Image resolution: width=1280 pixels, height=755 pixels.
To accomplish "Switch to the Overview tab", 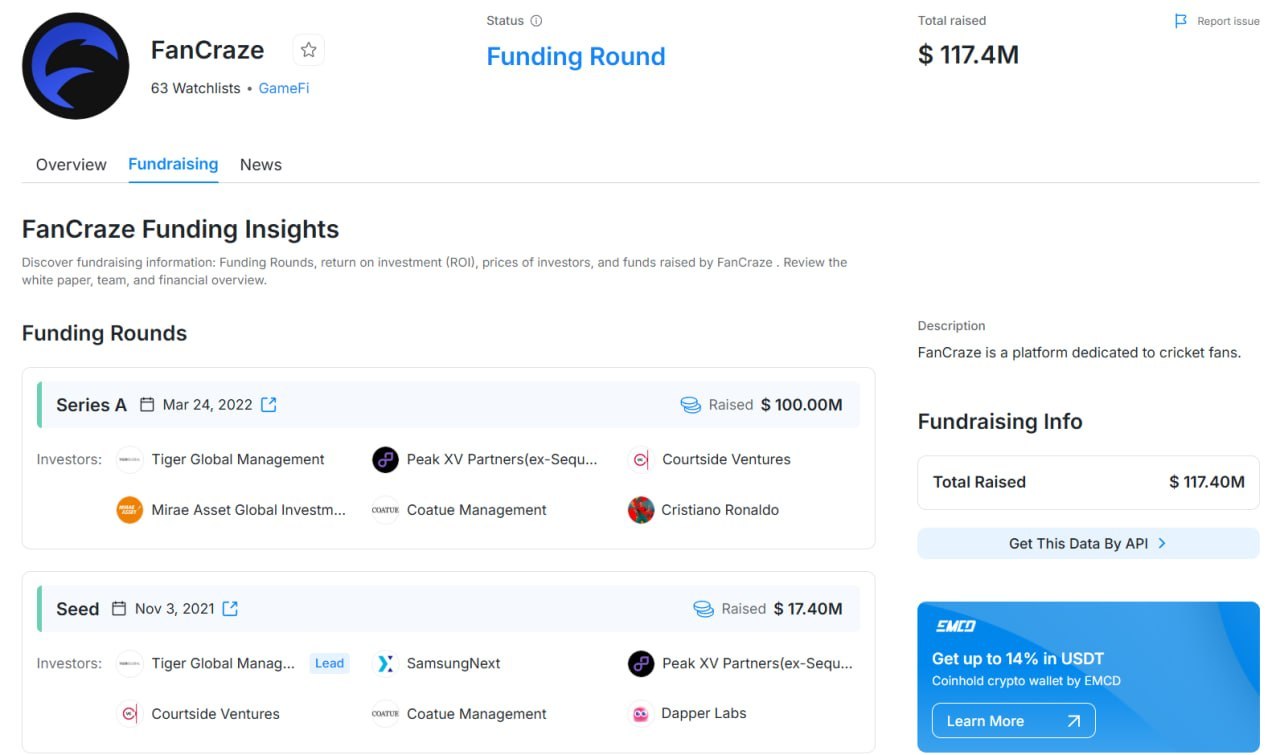I will [x=71, y=165].
